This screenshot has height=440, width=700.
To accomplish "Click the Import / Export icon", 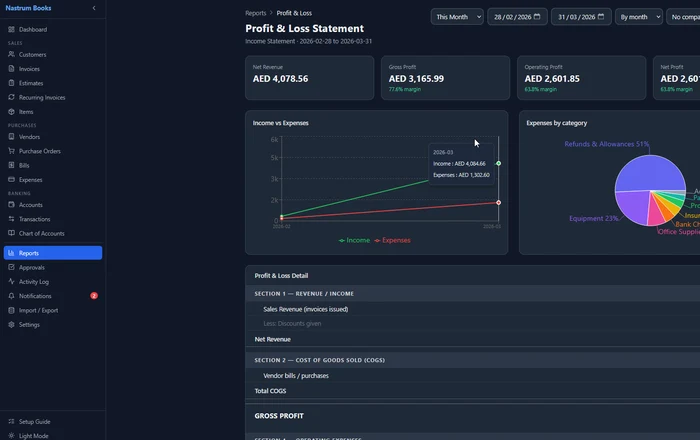I will [11, 310].
